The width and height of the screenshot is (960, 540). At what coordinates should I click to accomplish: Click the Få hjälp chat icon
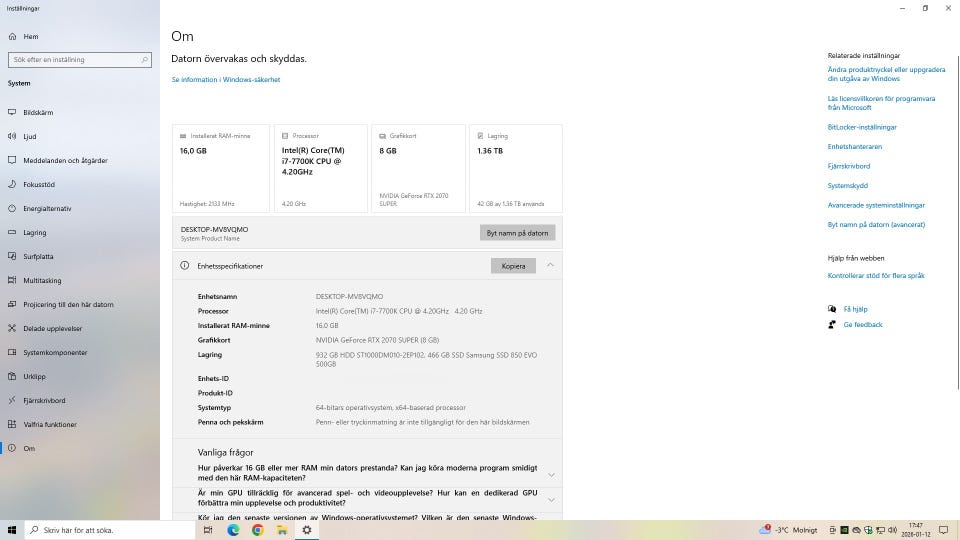pos(832,309)
